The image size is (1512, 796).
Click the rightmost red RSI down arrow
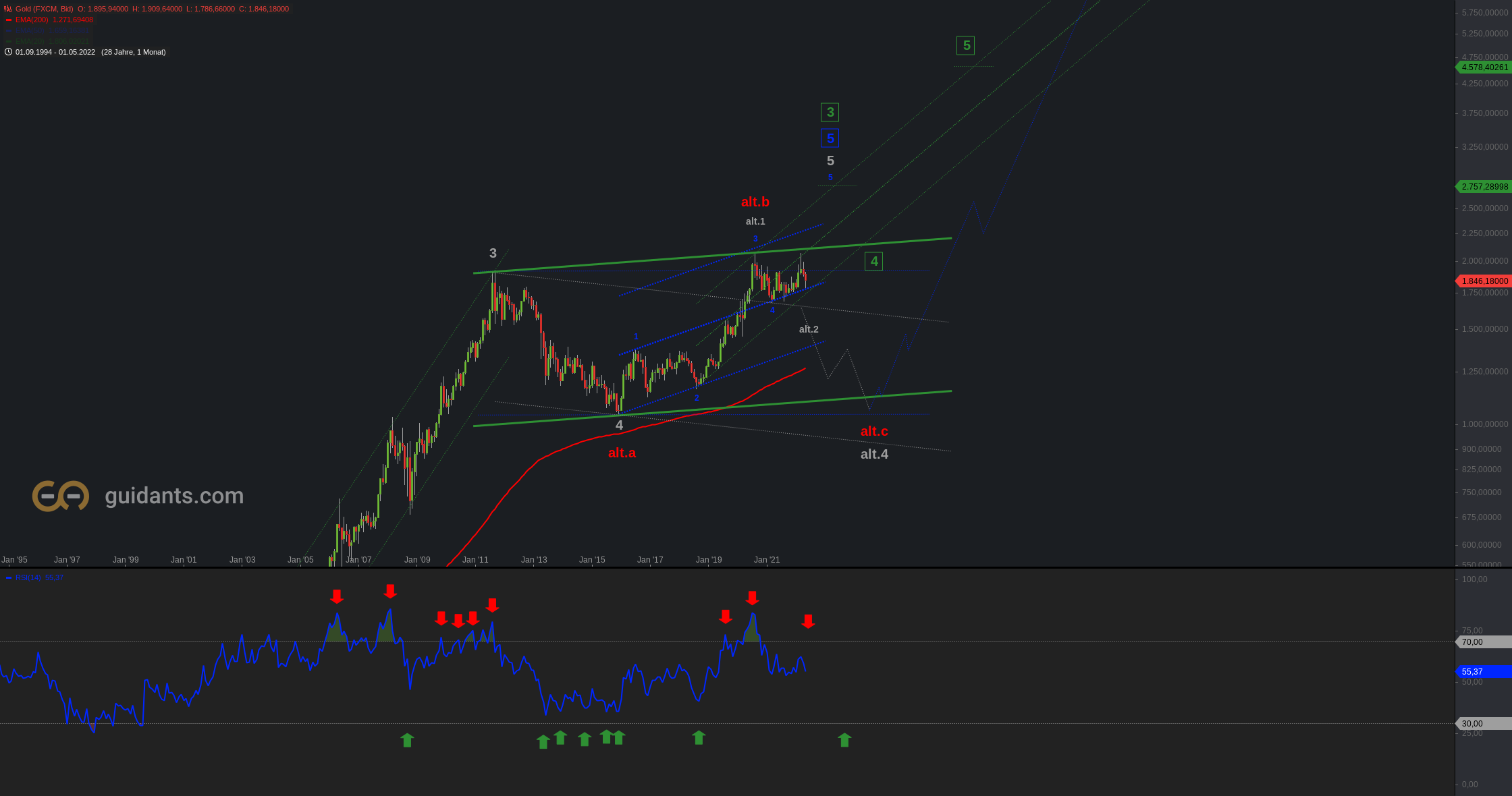(x=808, y=621)
